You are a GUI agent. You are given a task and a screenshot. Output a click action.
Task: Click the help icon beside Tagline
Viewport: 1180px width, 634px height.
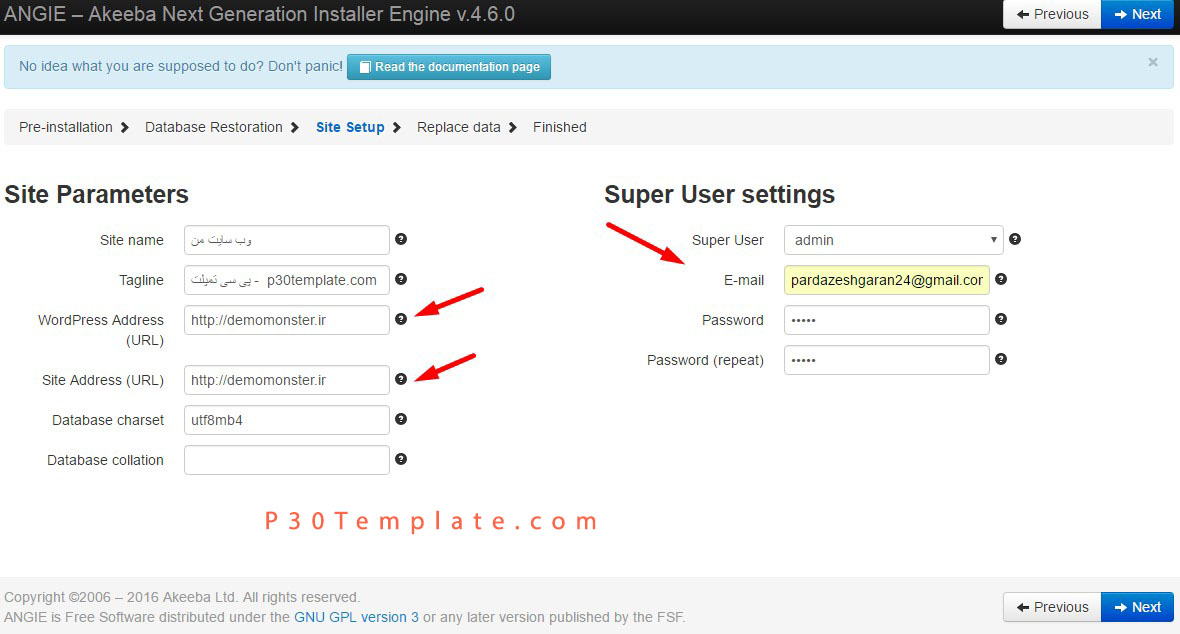(401, 279)
